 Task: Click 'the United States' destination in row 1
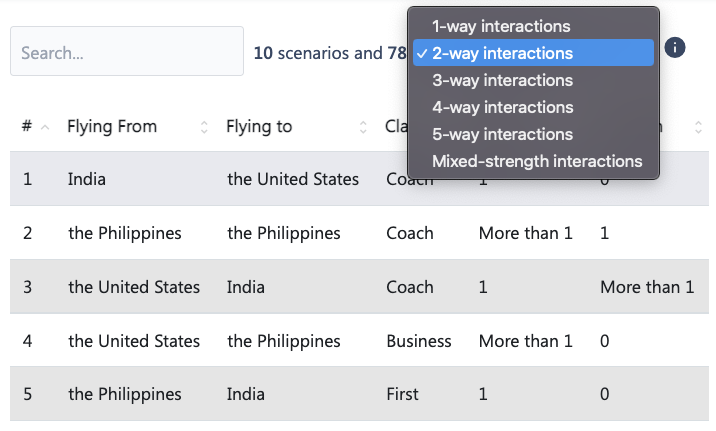tap(293, 180)
